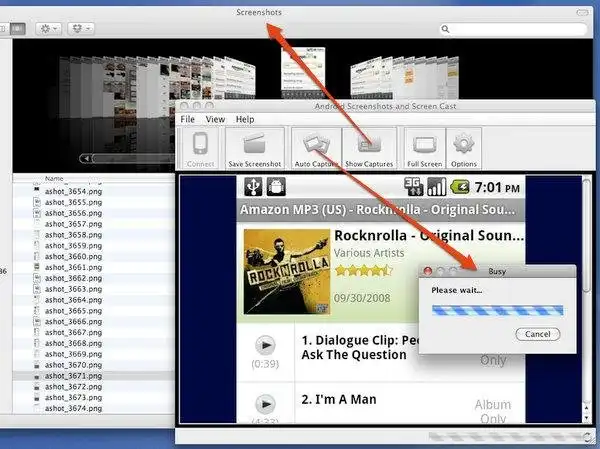The height and width of the screenshot is (449, 600).
Task: Play track 2 I'm A Man
Action: (265, 404)
